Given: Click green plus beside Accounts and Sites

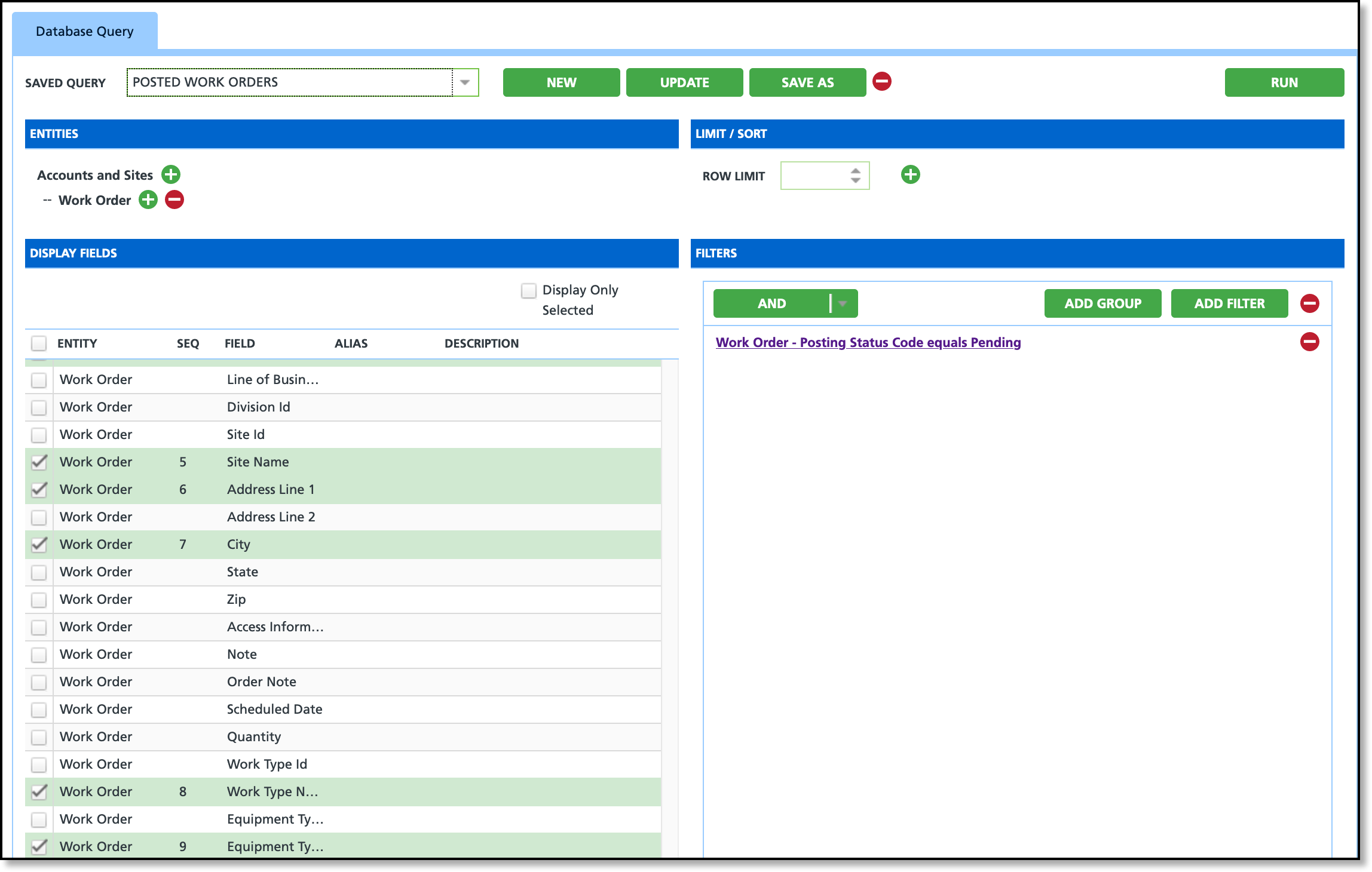Looking at the screenshot, I should [x=171, y=174].
